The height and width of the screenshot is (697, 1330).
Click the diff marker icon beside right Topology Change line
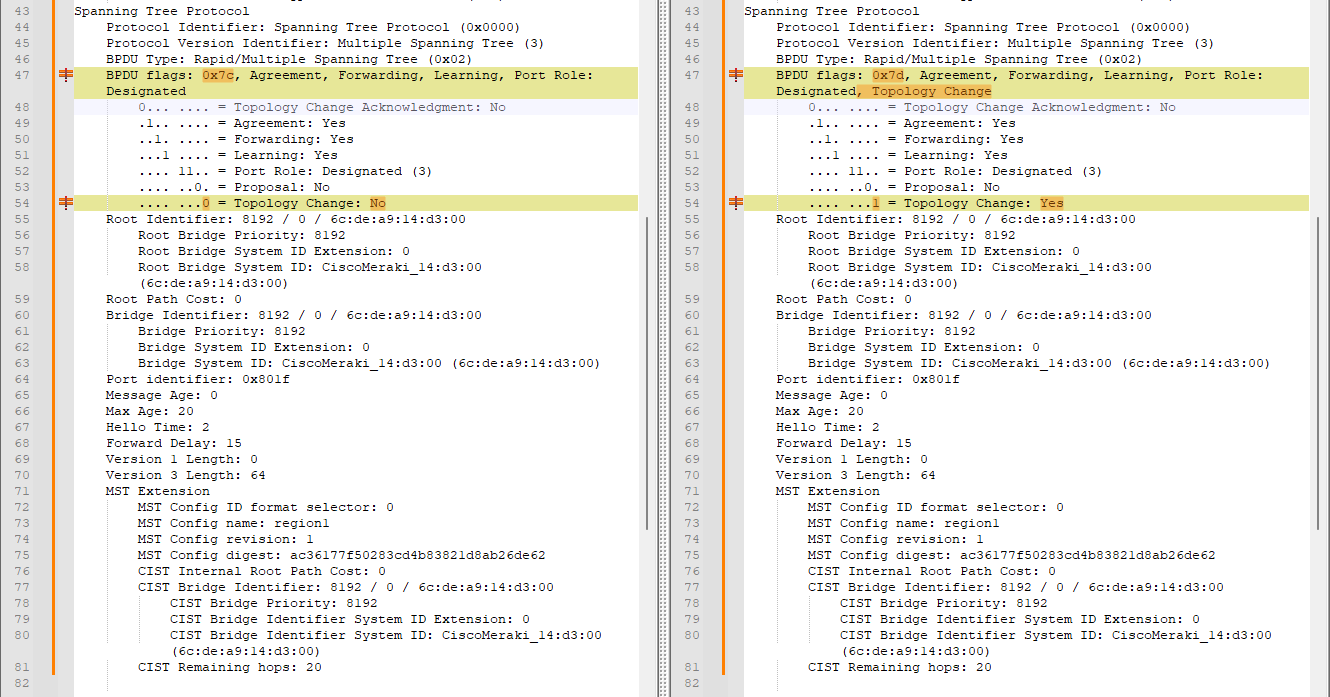point(735,202)
